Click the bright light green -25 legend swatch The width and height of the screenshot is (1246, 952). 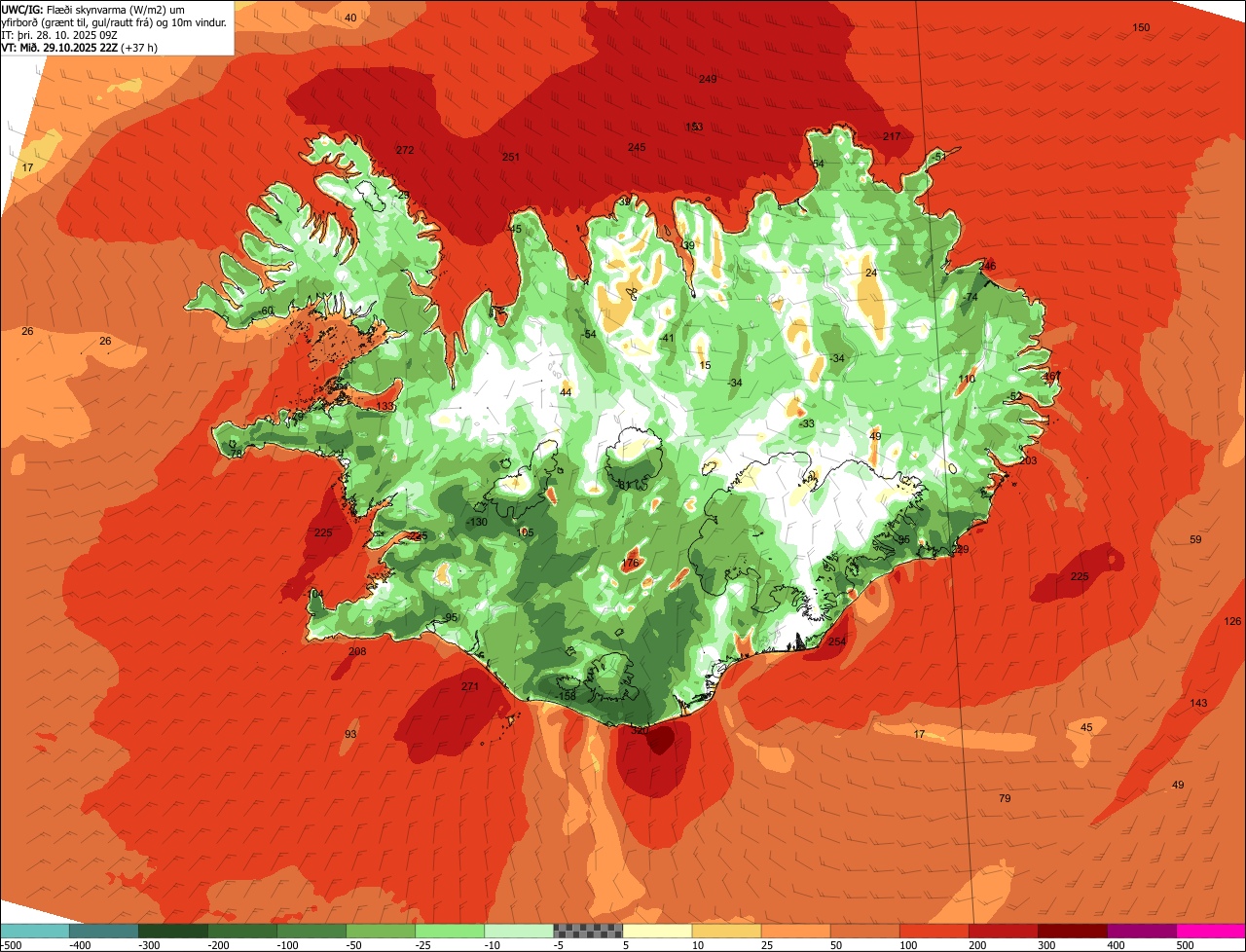pyautogui.click(x=450, y=931)
